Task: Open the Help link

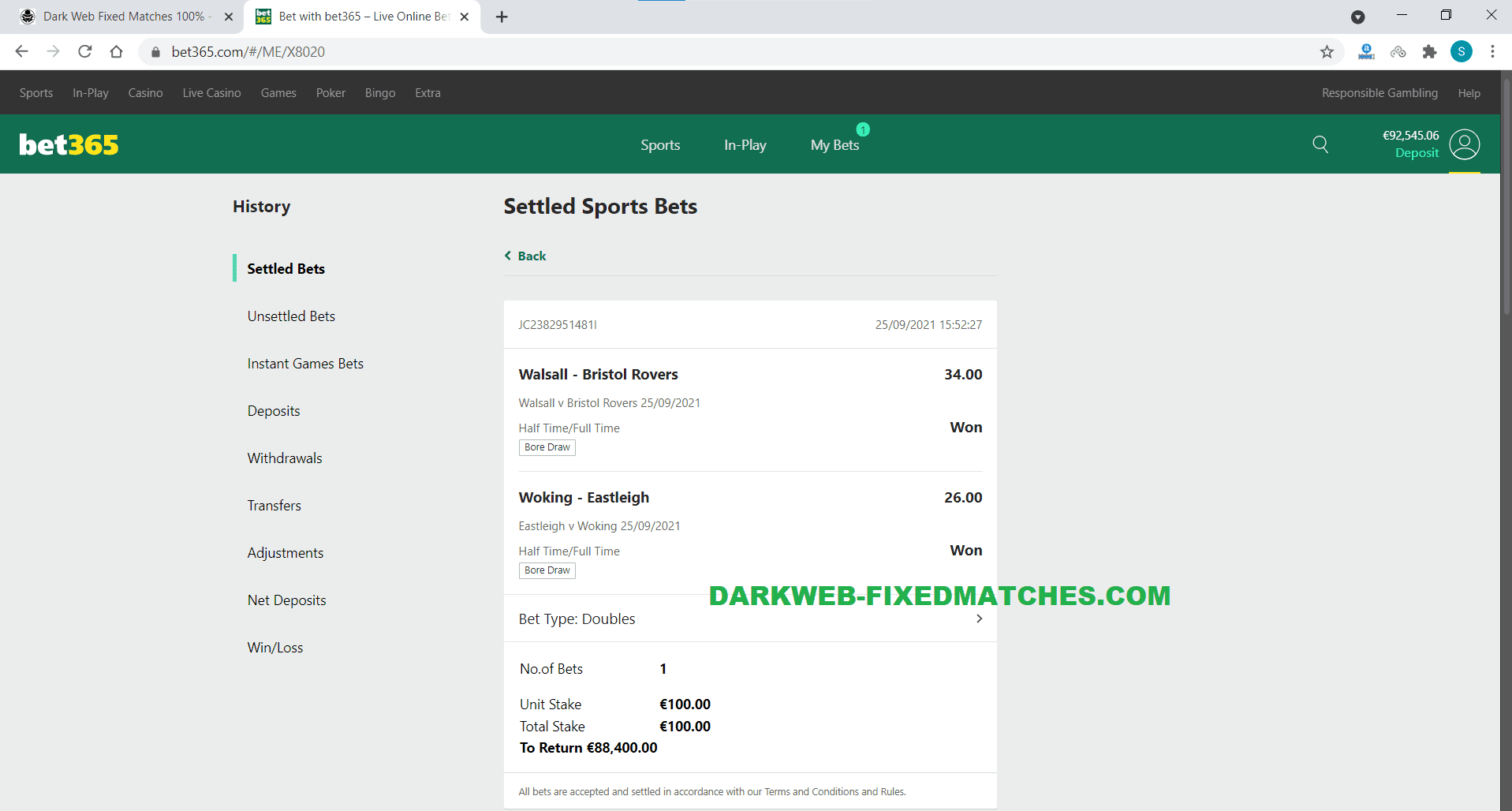Action: pyautogui.click(x=1469, y=93)
